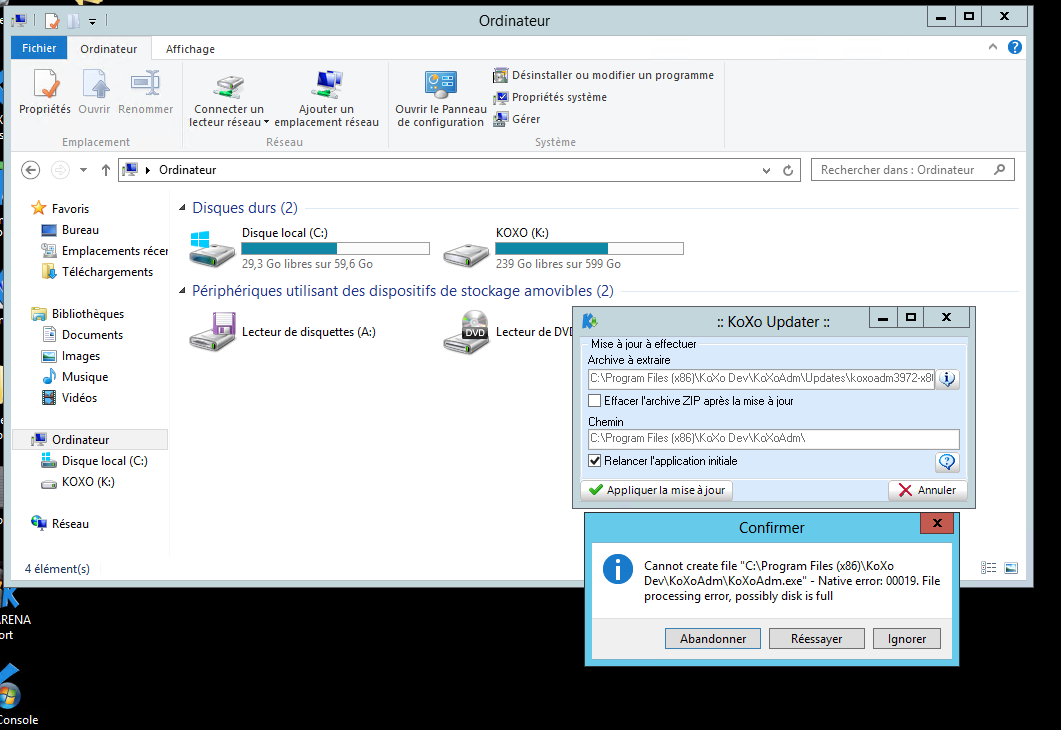Click the KOXO (K:) usage bar
Image resolution: width=1061 pixels, height=730 pixels.
pyautogui.click(x=589, y=248)
